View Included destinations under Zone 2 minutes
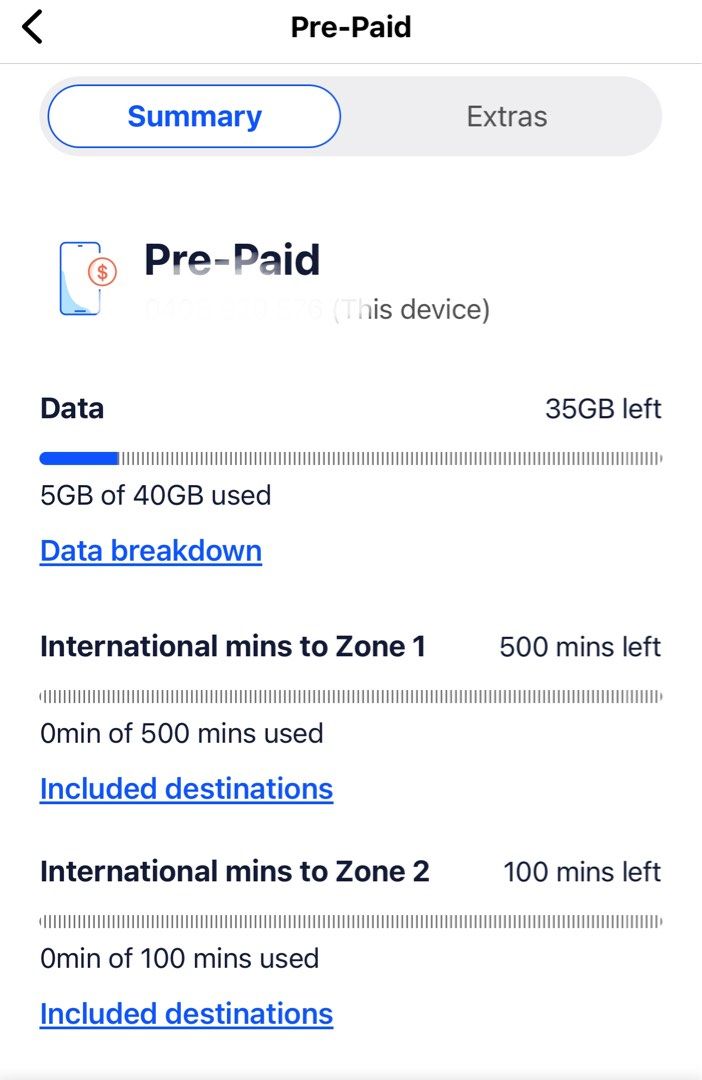The width and height of the screenshot is (702, 1080). 186,1014
